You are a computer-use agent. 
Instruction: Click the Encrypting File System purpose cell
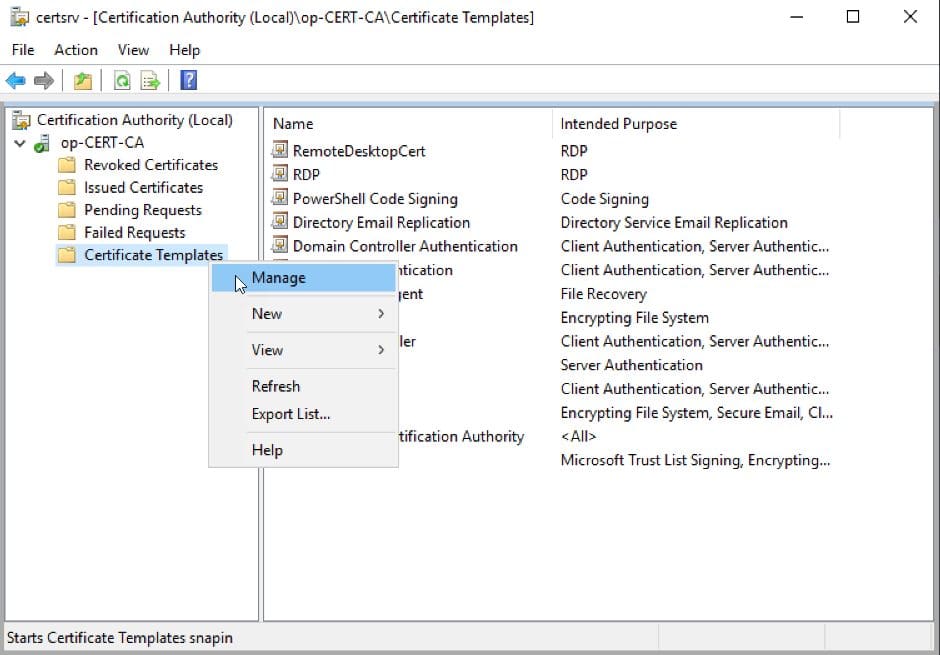pos(635,318)
